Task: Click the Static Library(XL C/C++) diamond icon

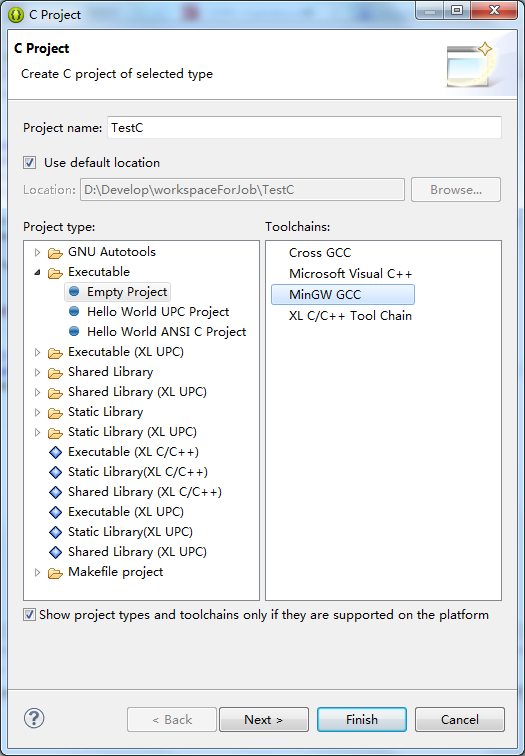Action: click(x=55, y=472)
